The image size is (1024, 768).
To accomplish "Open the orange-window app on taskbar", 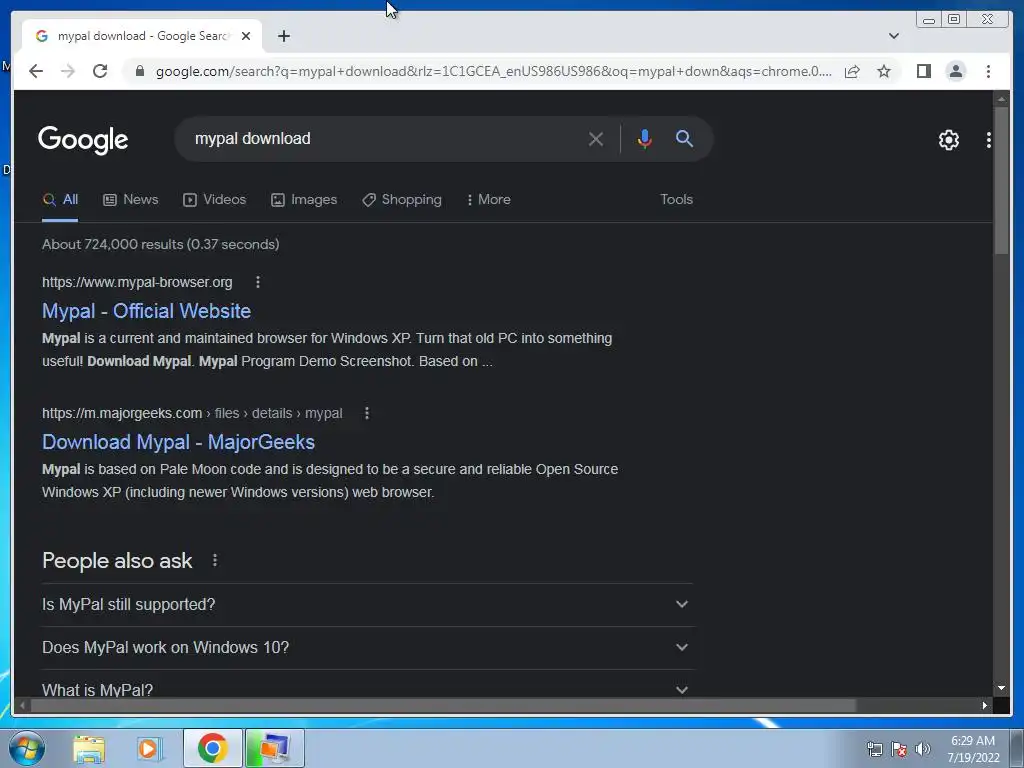I will coord(274,748).
